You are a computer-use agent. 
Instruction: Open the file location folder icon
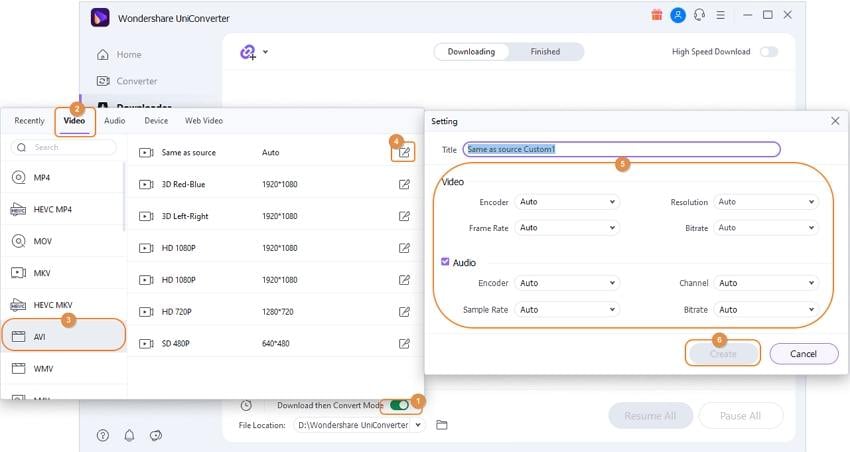pos(442,425)
